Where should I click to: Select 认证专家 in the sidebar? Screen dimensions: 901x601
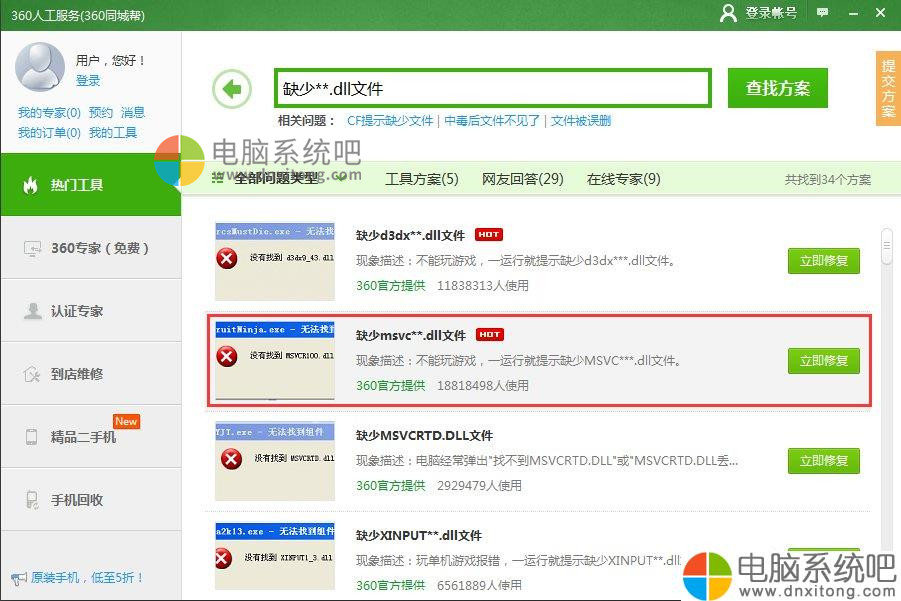91,311
